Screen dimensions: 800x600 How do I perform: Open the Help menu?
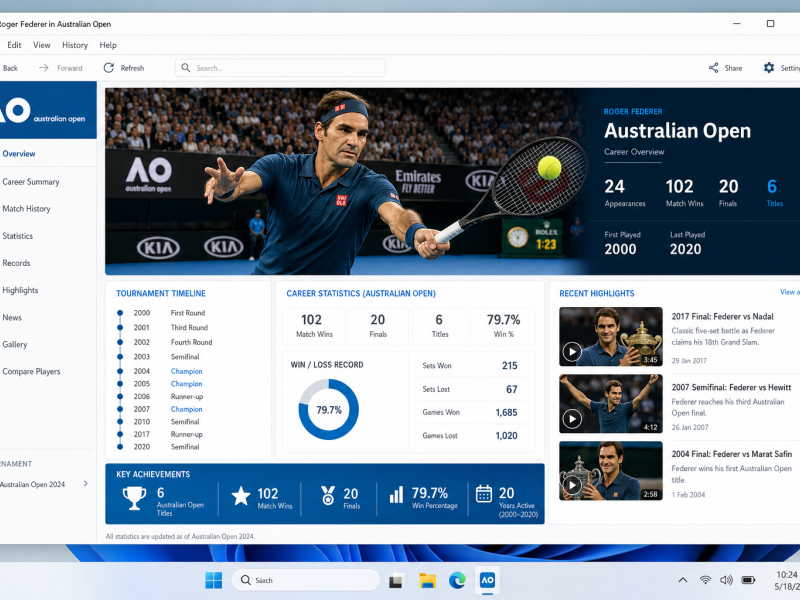coord(108,45)
